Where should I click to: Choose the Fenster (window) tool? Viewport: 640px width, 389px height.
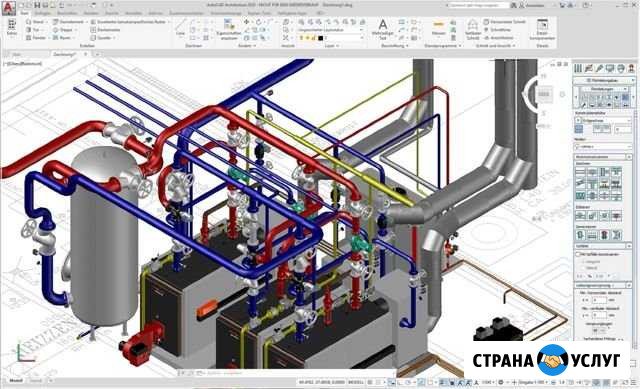(x=36, y=38)
